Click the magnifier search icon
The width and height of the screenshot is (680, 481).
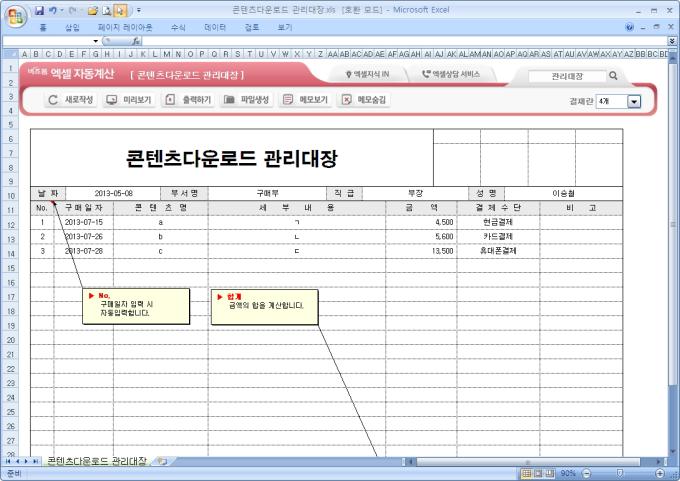613,76
